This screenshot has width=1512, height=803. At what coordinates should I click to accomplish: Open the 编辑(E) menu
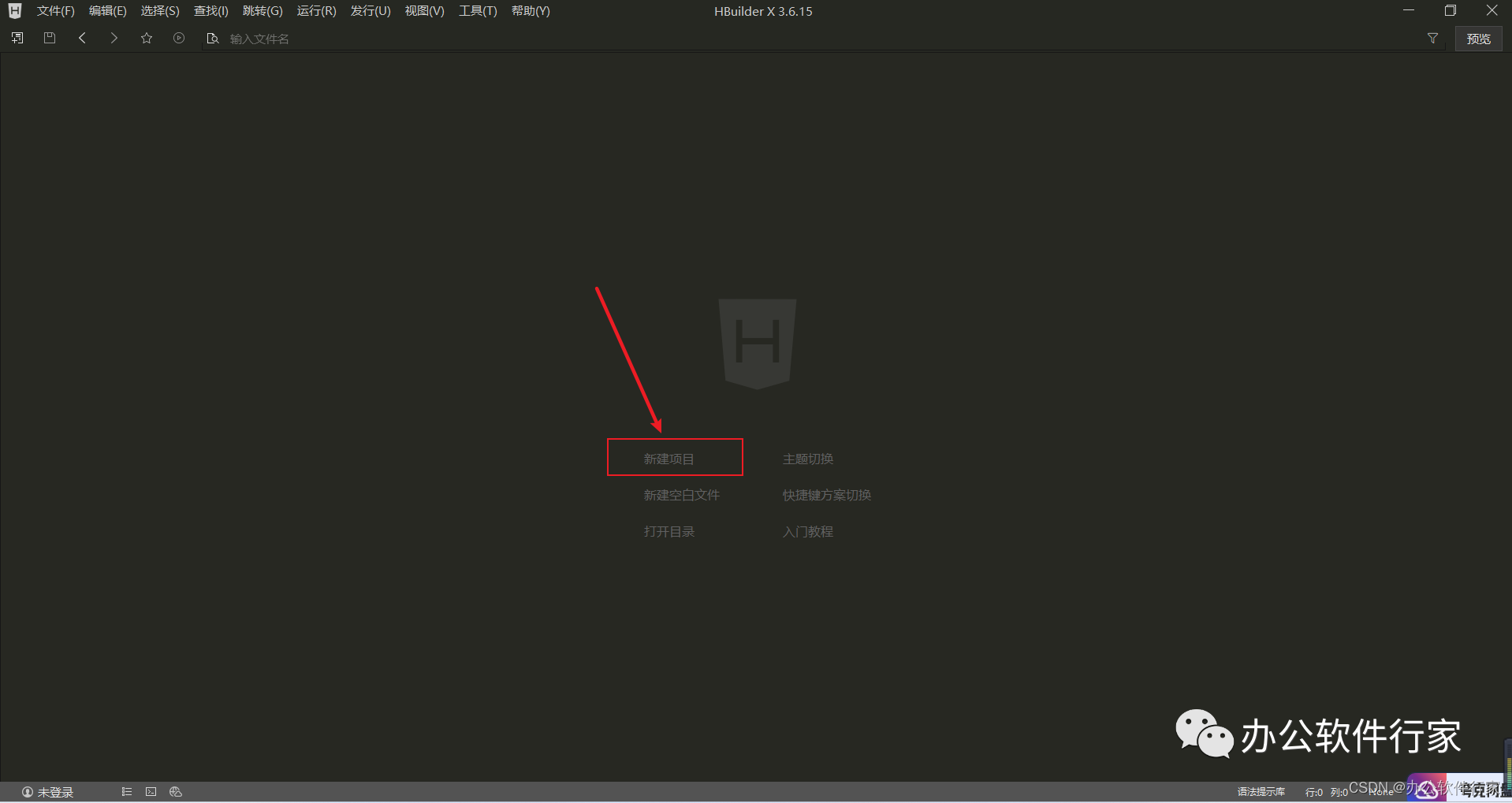click(107, 11)
